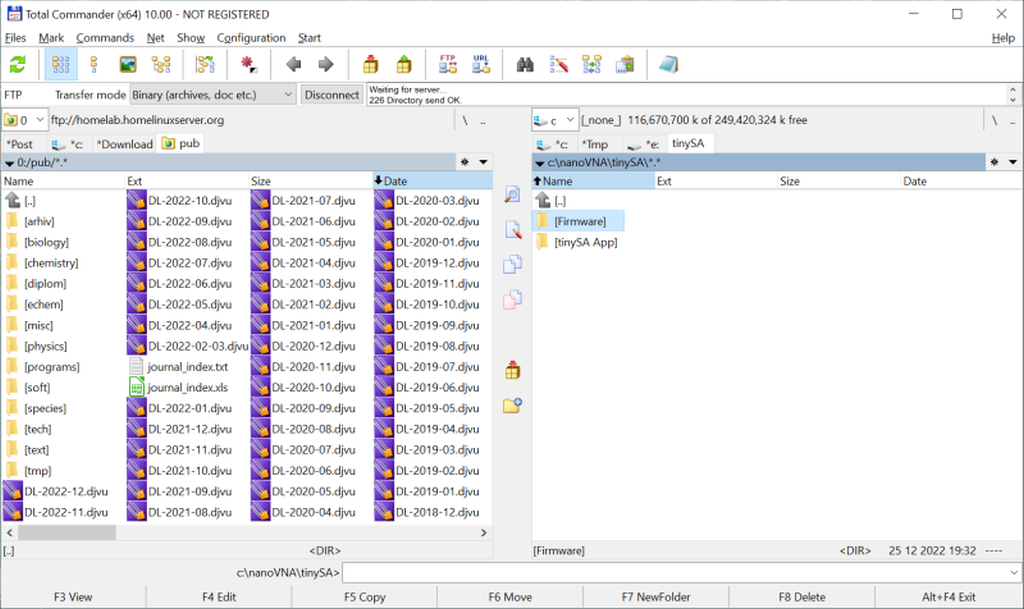Viewport: 1024px width, 609px height.
Task: Click the Unpack files toolbar icon
Action: pos(404,65)
